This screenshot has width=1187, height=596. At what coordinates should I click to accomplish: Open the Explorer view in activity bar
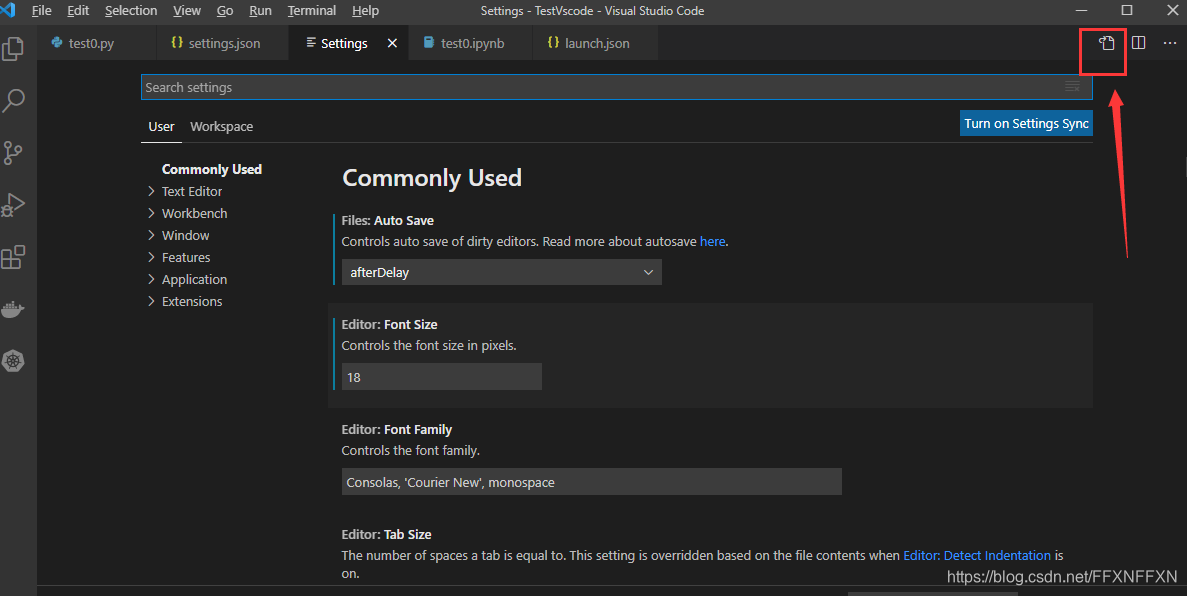pyautogui.click(x=13, y=49)
